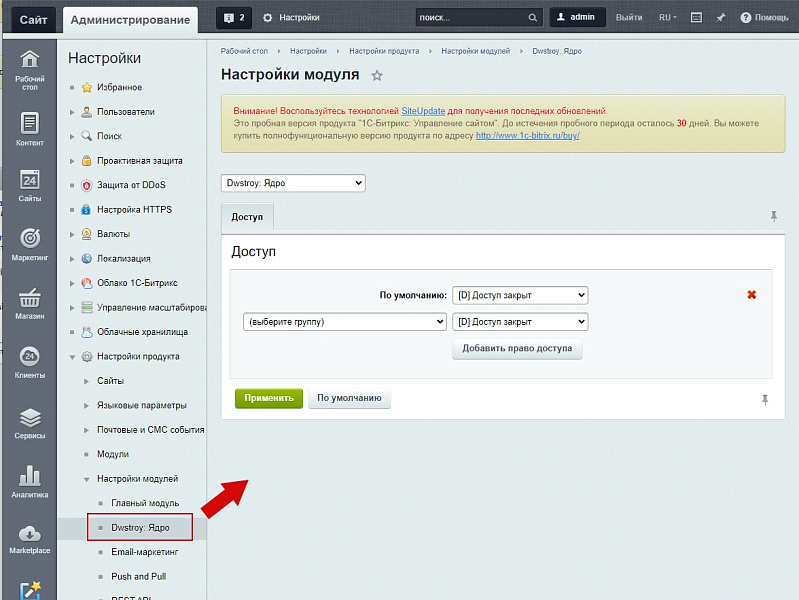Open the Аналитика chart icon
Viewport: 799px width, 600px height.
coord(29,480)
